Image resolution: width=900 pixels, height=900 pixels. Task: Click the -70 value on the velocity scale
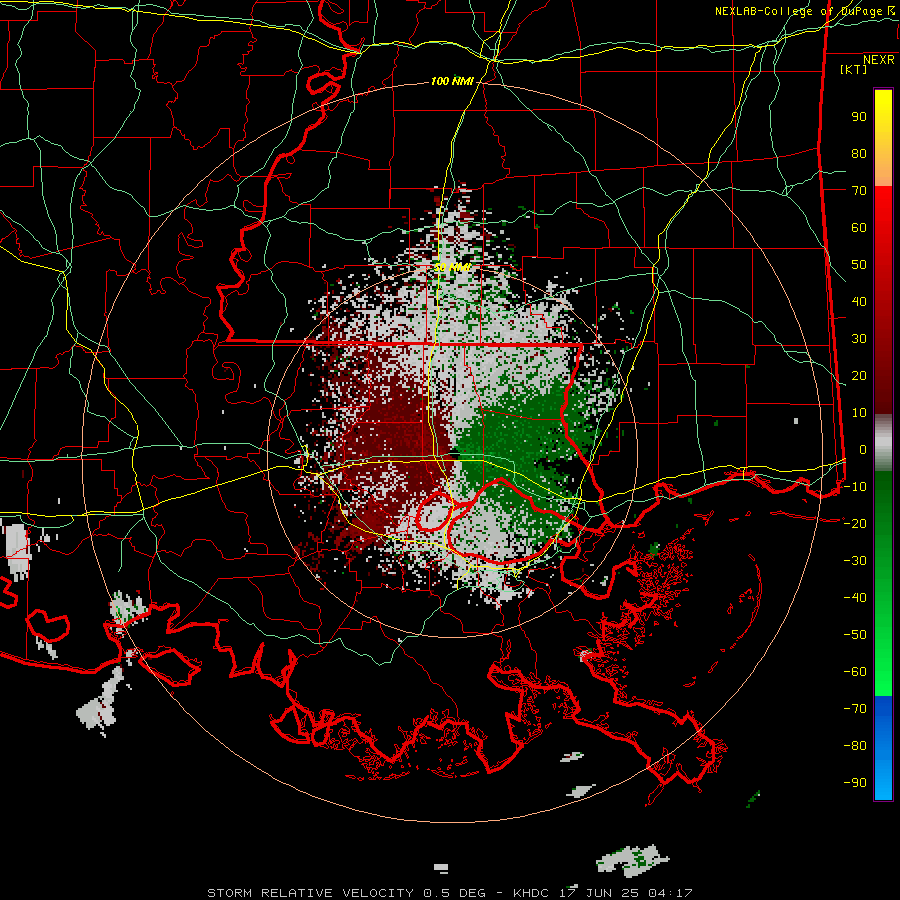855,709
